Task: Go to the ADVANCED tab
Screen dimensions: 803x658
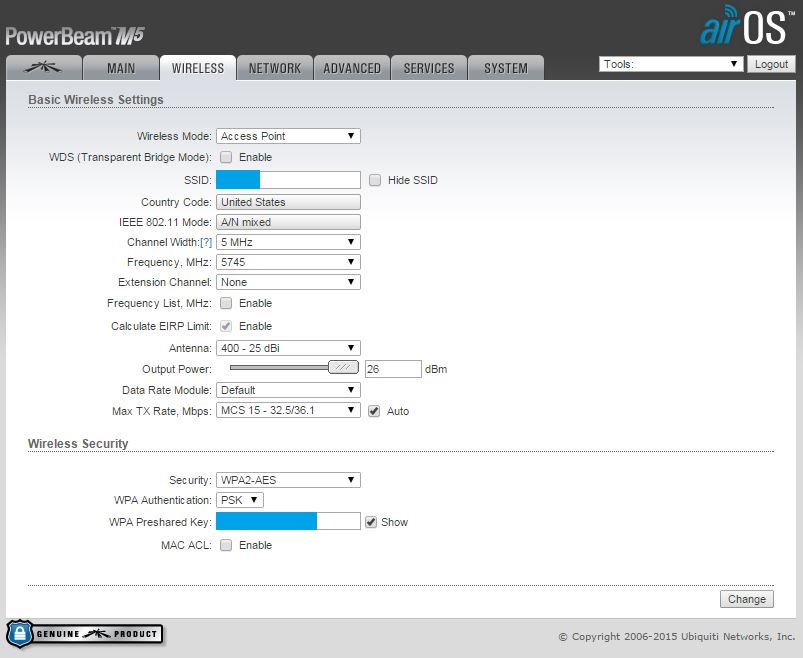Action: (x=352, y=68)
